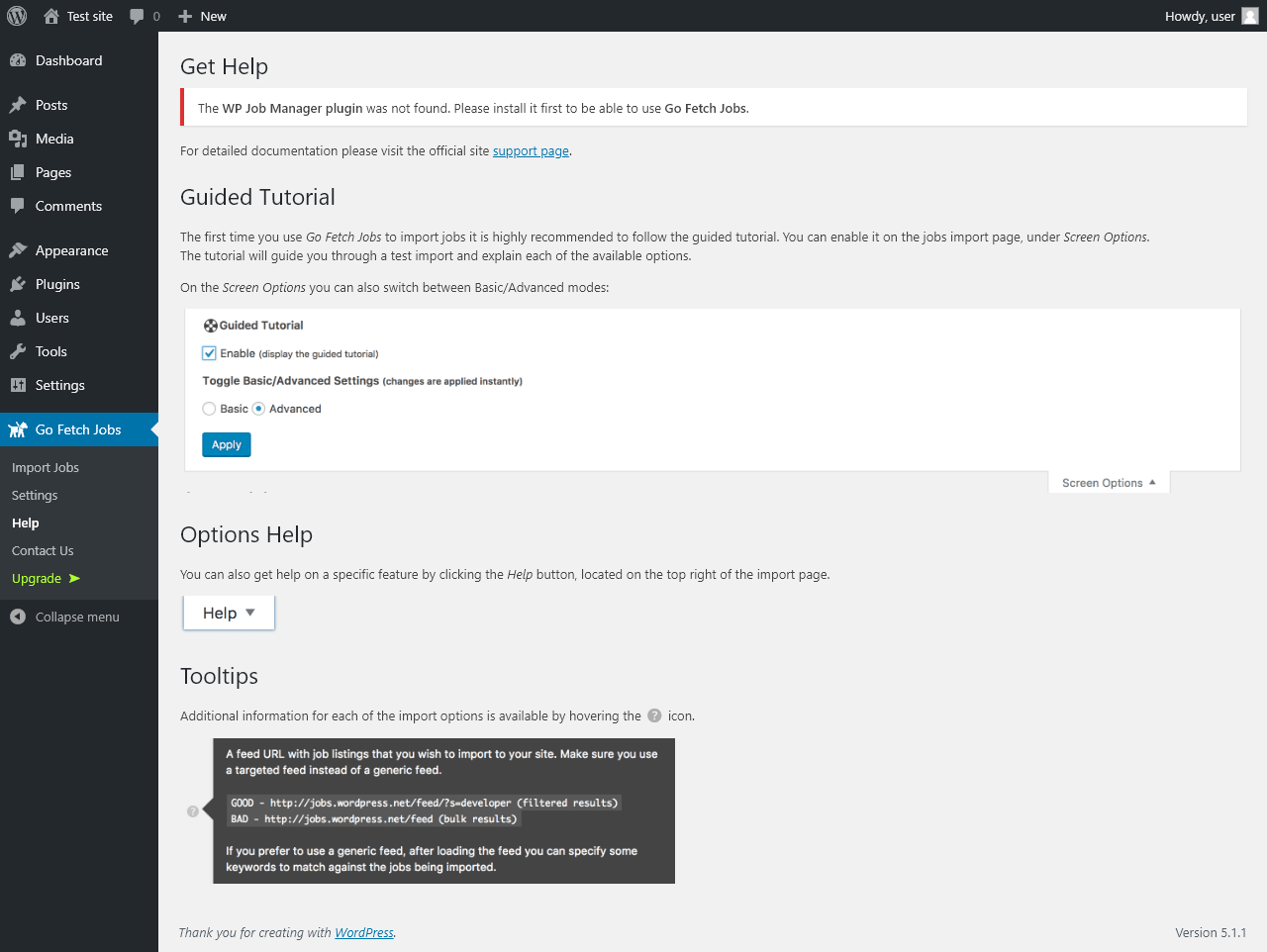Open Import Jobs submenu item
The height and width of the screenshot is (952, 1267).
click(46, 467)
